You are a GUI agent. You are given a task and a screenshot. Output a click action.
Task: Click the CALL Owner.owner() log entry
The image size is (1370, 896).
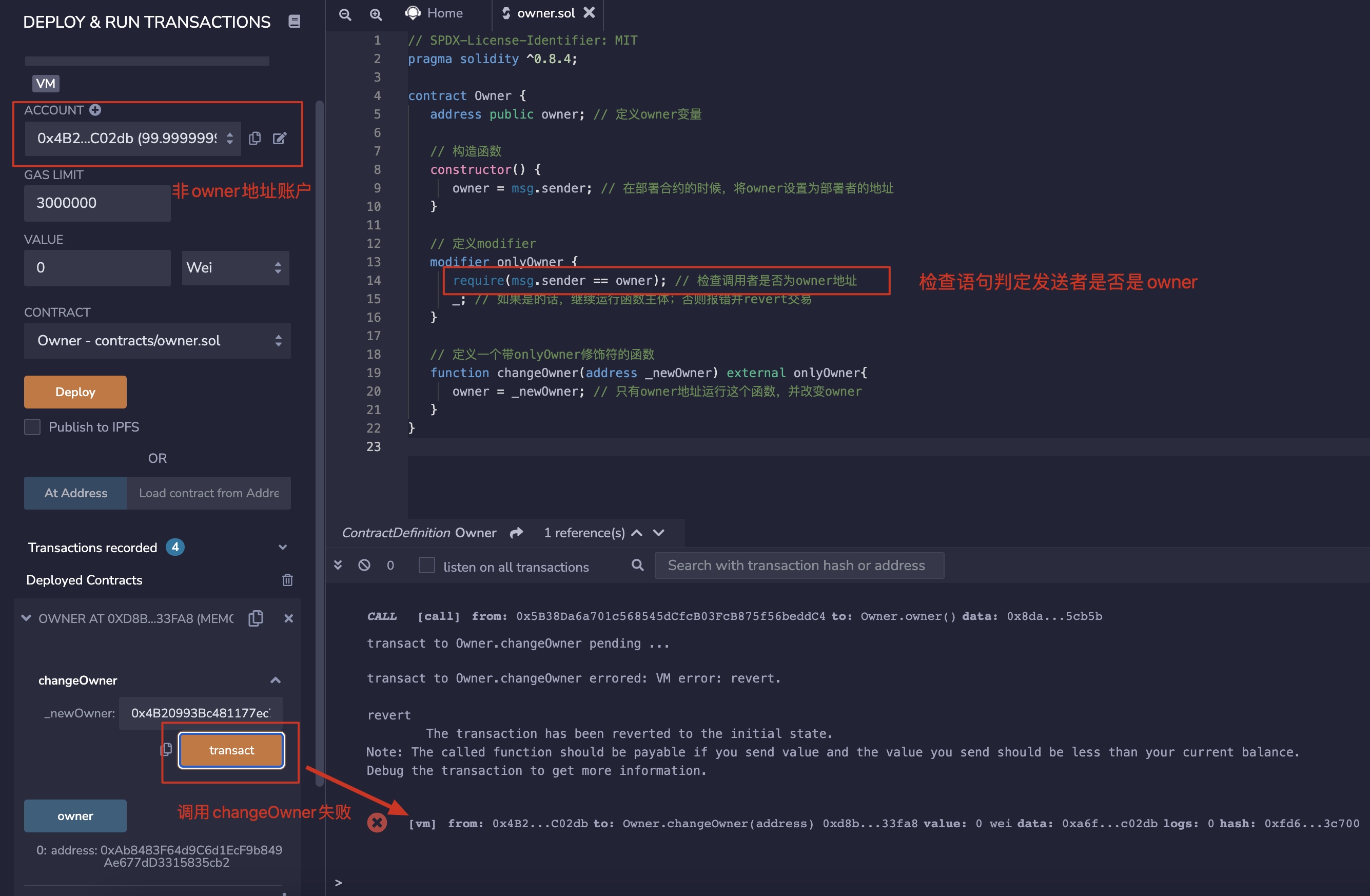tap(734, 616)
